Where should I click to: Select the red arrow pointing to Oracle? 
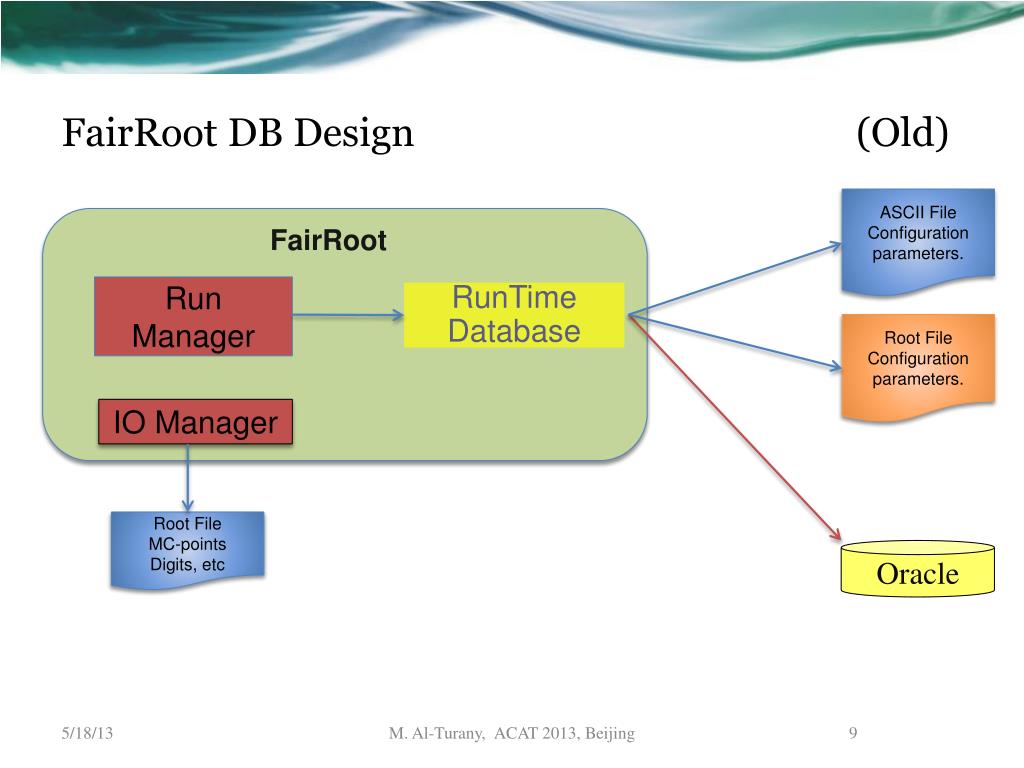click(x=735, y=428)
